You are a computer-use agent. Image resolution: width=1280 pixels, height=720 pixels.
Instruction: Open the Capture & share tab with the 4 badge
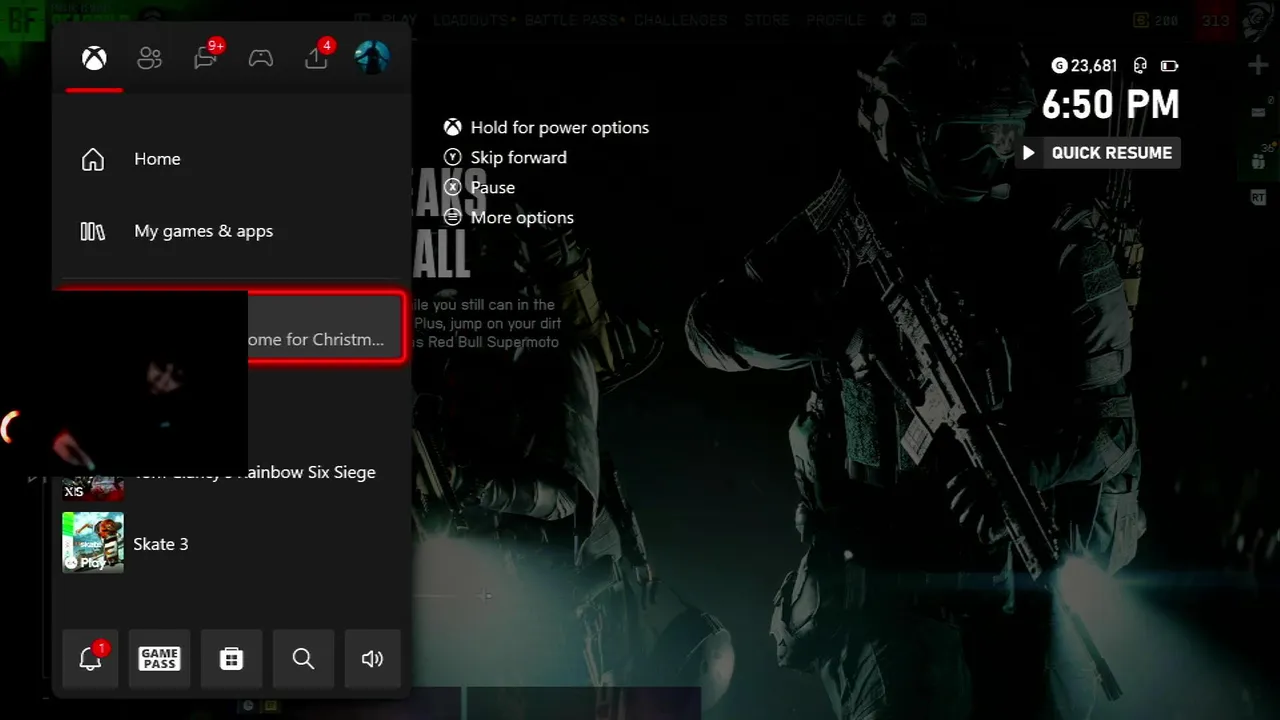click(317, 56)
